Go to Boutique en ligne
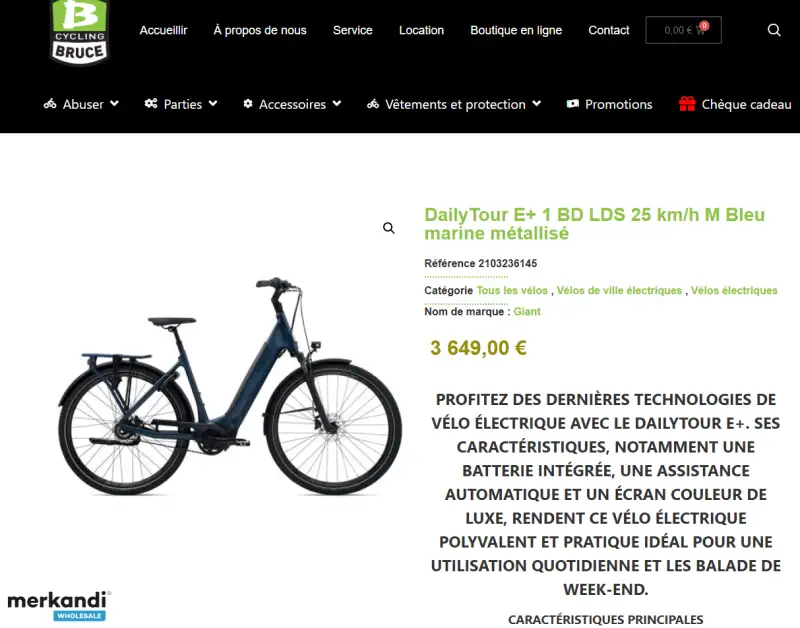800x628 pixels. pos(516,30)
